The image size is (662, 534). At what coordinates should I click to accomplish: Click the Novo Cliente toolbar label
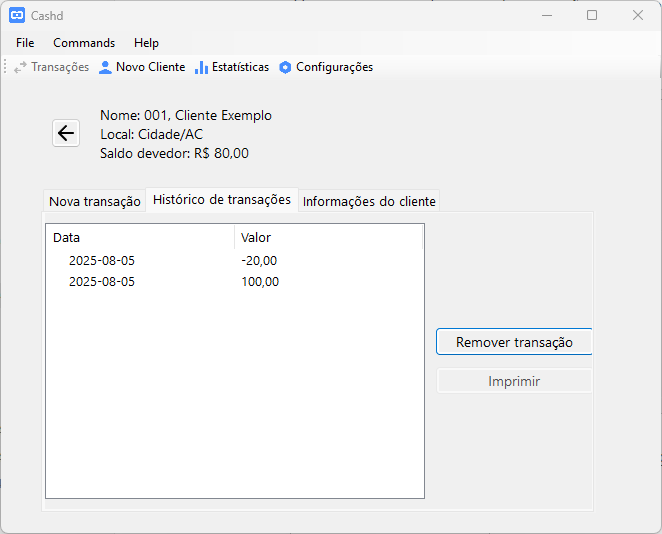tap(151, 67)
